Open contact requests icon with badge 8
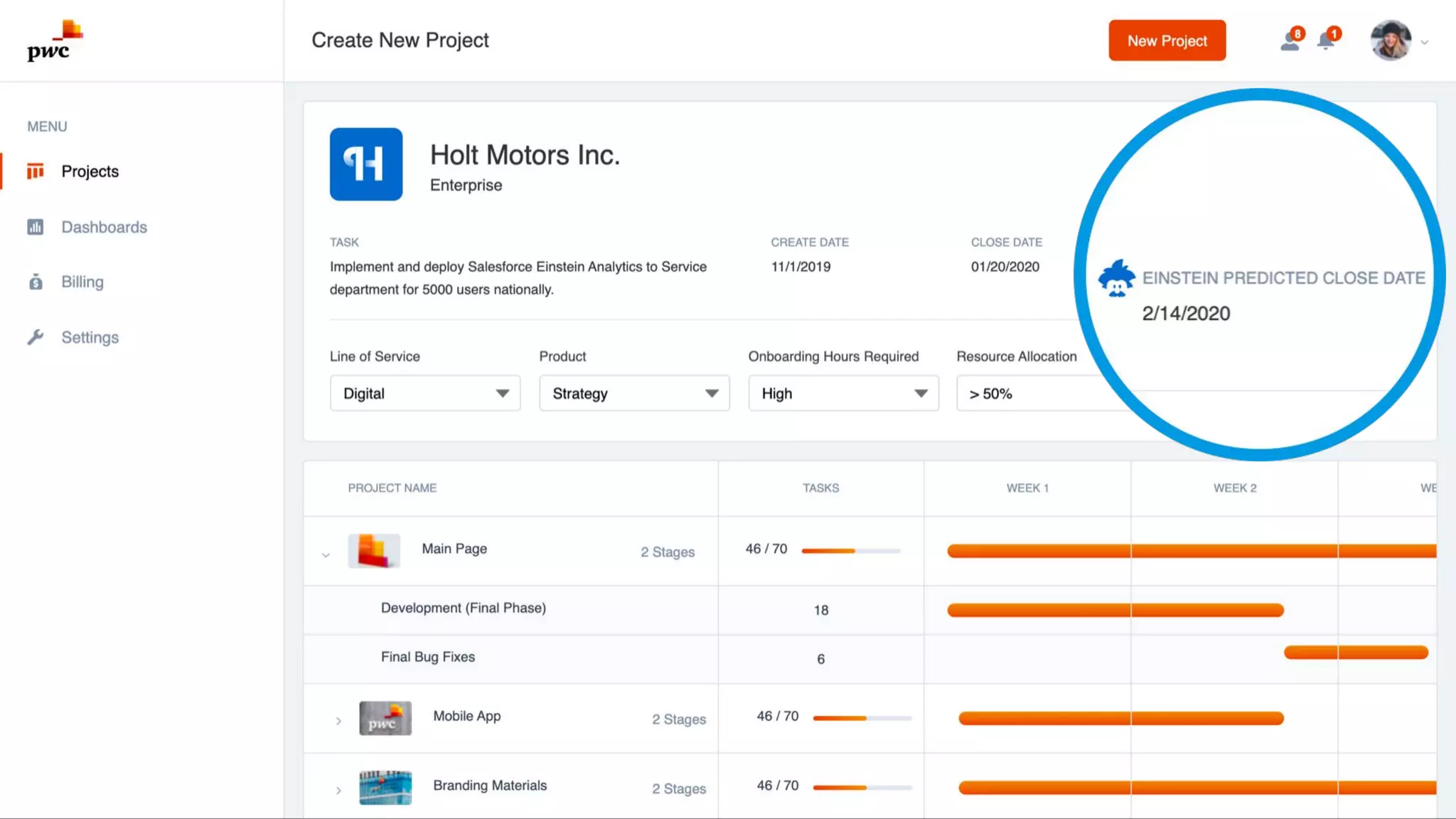1456x819 pixels. (x=1290, y=41)
